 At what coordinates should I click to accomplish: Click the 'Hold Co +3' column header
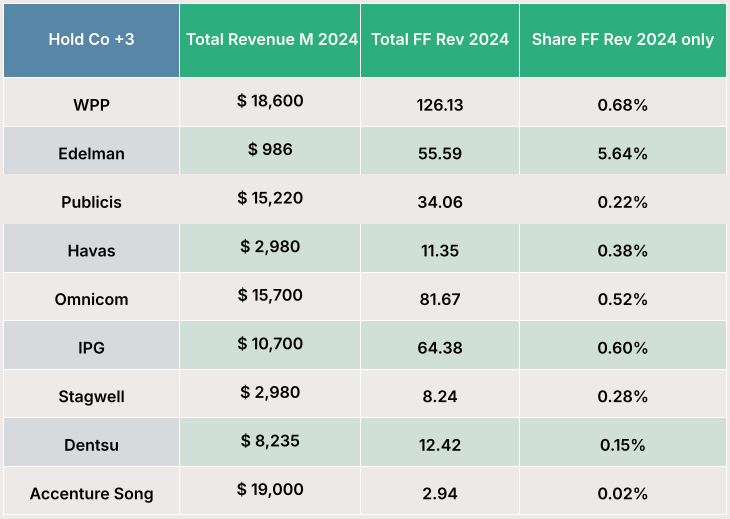pyautogui.click(x=91, y=40)
